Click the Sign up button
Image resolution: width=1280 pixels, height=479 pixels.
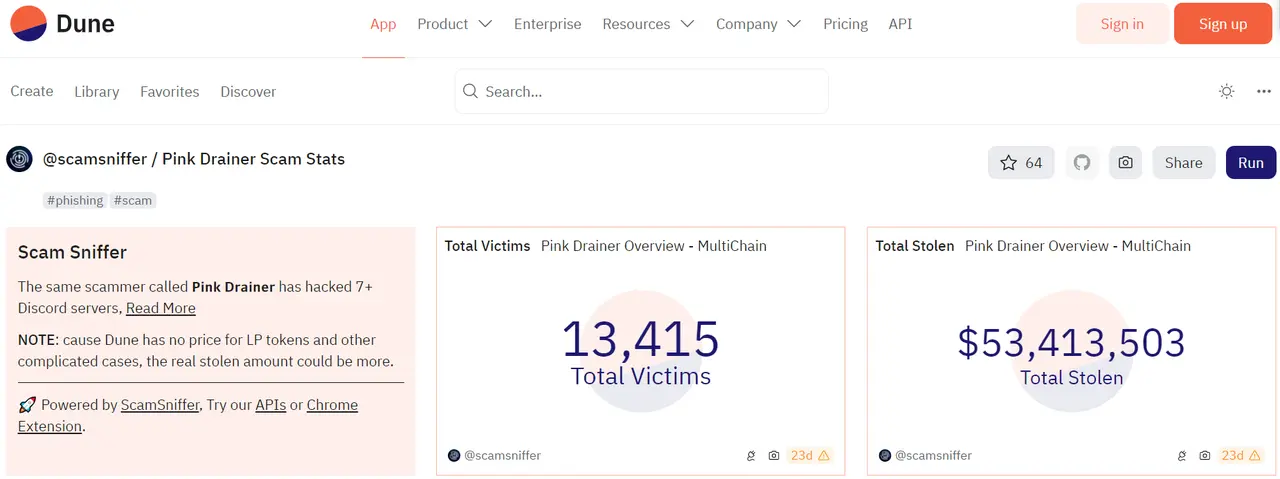1223,24
